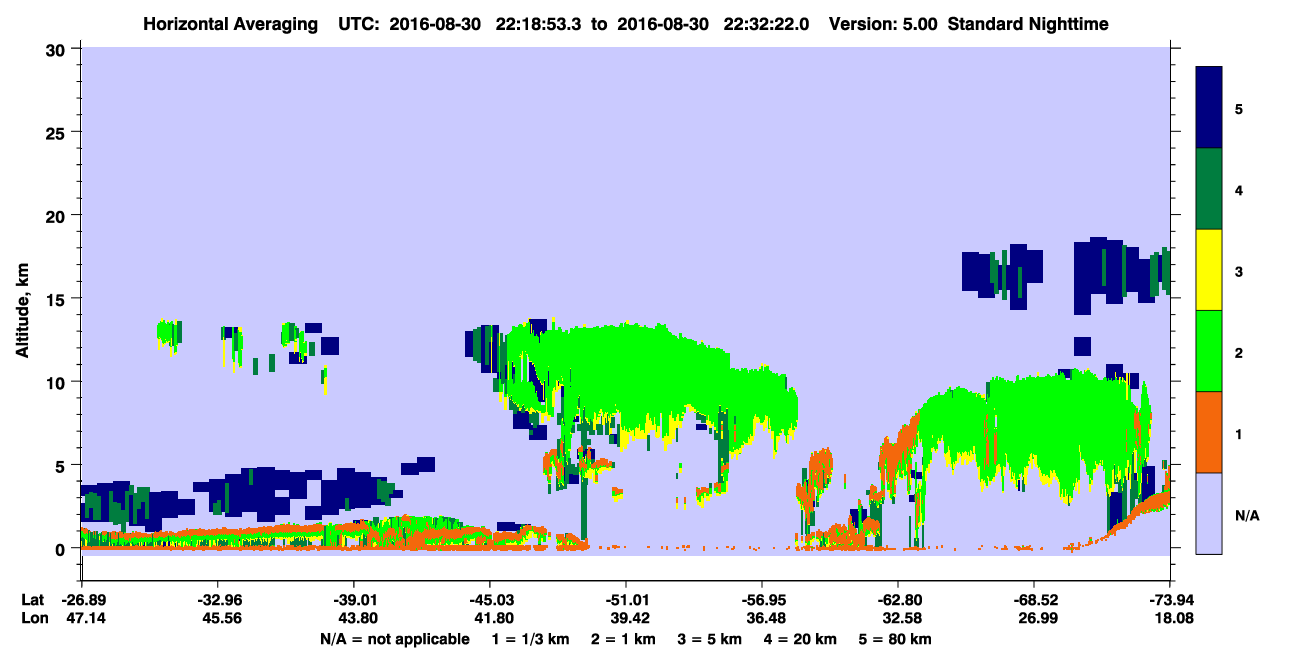
Task: Click the y-axis tick label 30
Action: click(x=58, y=48)
